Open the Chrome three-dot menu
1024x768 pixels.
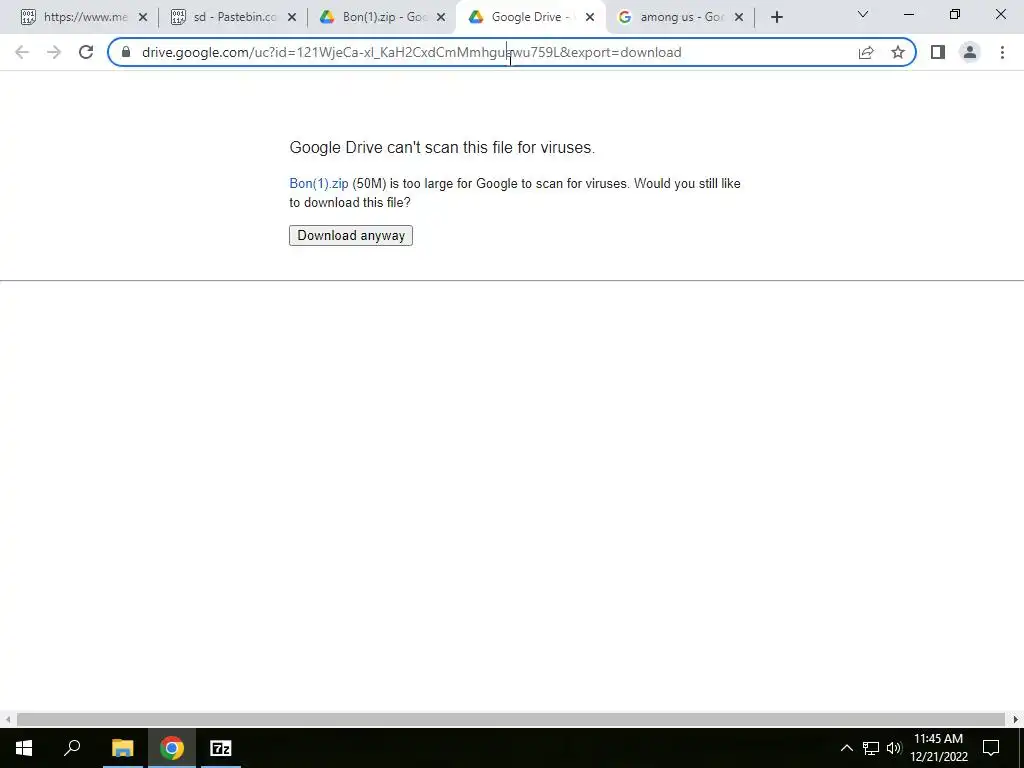coord(1002,52)
